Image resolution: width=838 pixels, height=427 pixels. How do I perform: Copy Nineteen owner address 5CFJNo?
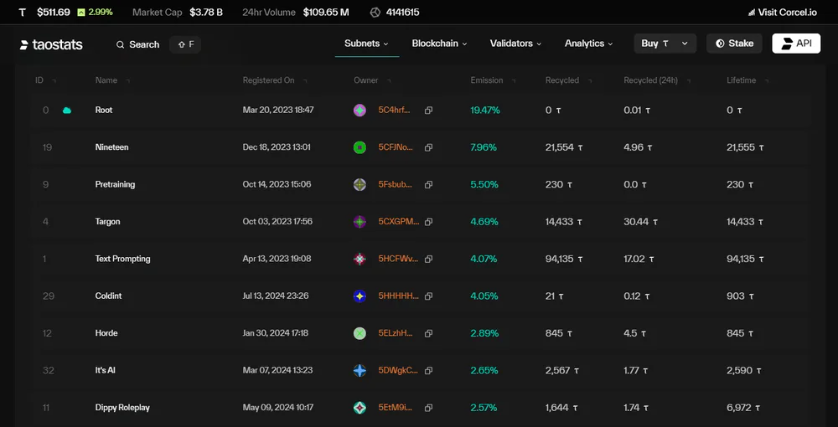[x=428, y=147]
